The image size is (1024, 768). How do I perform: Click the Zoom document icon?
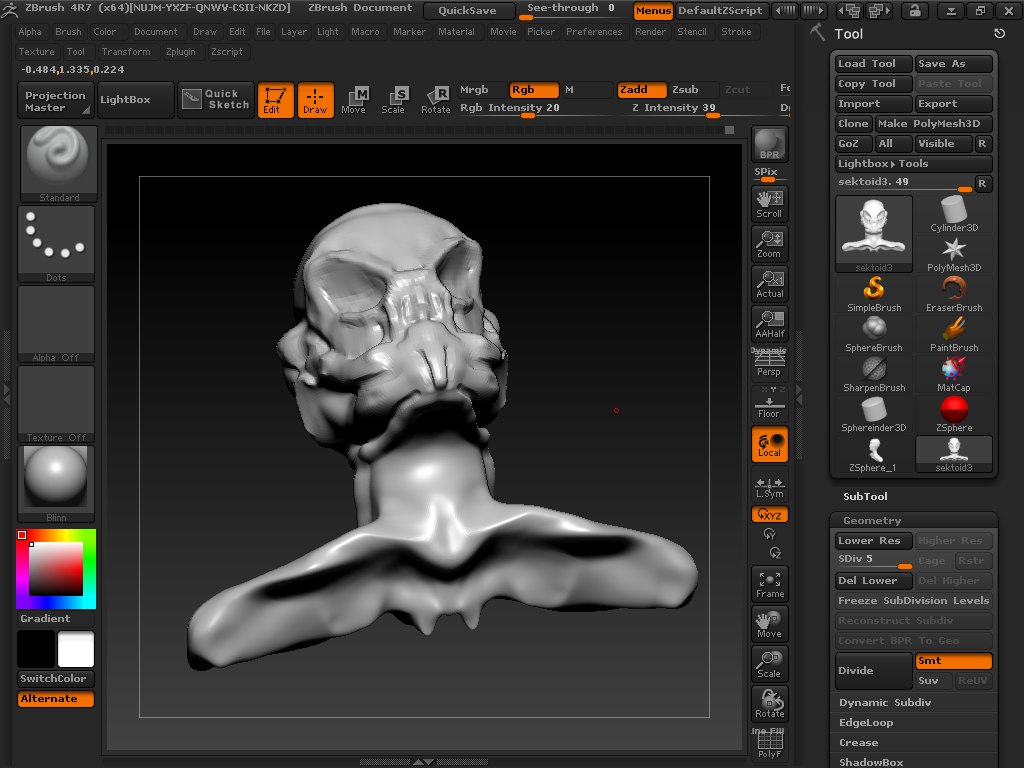pos(769,244)
